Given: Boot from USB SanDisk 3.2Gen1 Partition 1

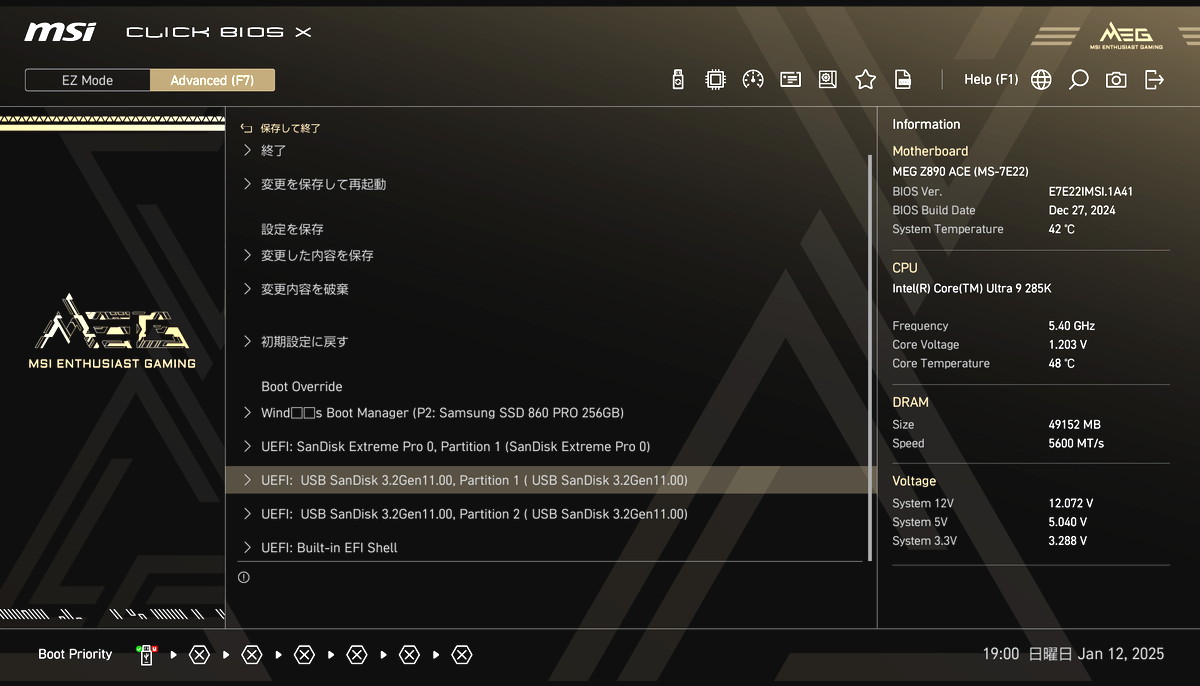Looking at the screenshot, I should (x=549, y=480).
